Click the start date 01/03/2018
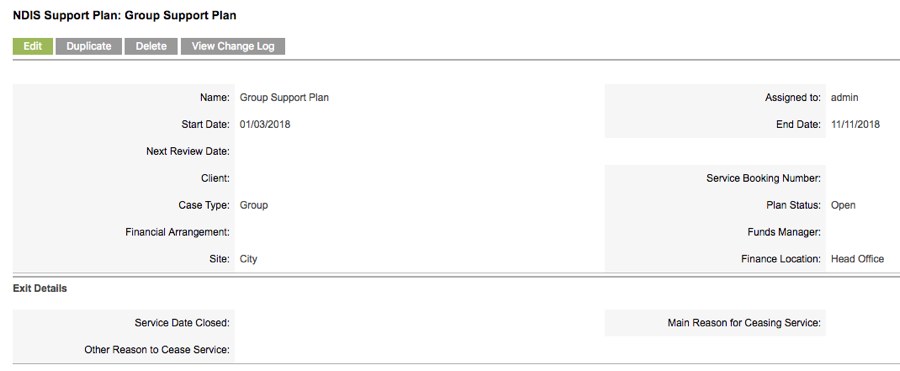The image size is (900, 371). (265, 124)
